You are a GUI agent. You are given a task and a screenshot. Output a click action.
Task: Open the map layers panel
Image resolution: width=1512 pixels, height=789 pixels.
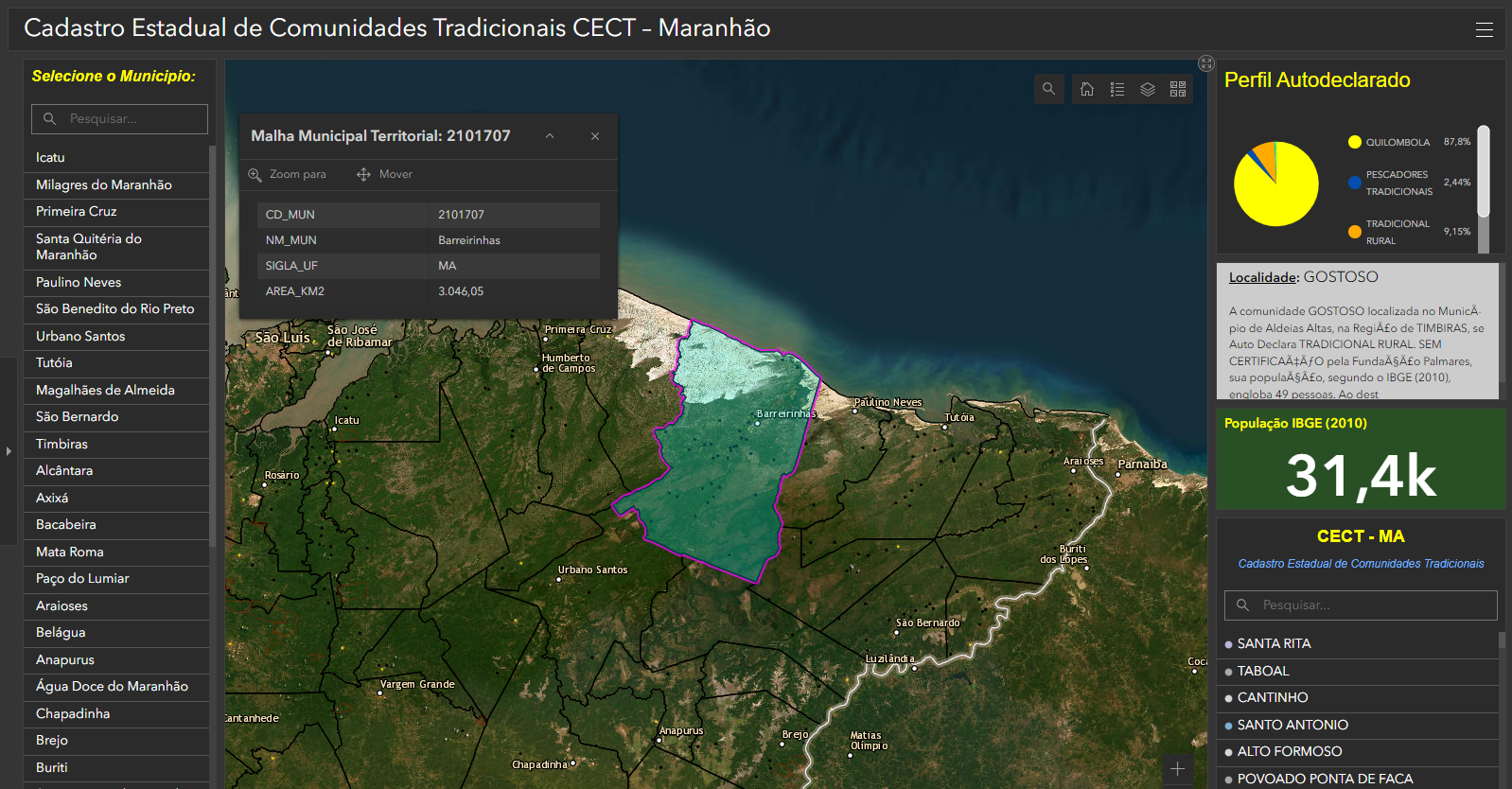tap(1148, 89)
